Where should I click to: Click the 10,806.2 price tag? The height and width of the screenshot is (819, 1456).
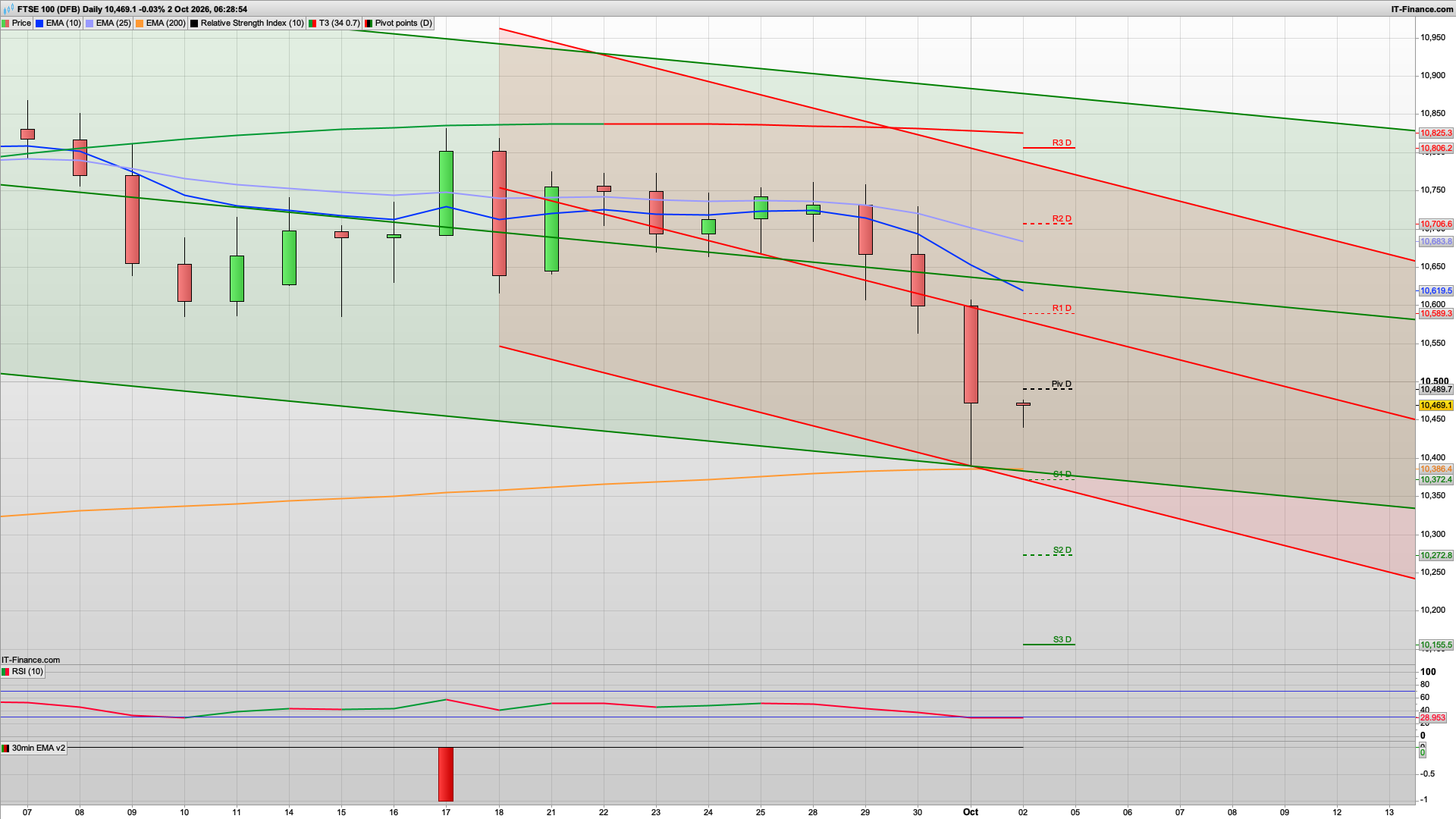pos(1436,149)
